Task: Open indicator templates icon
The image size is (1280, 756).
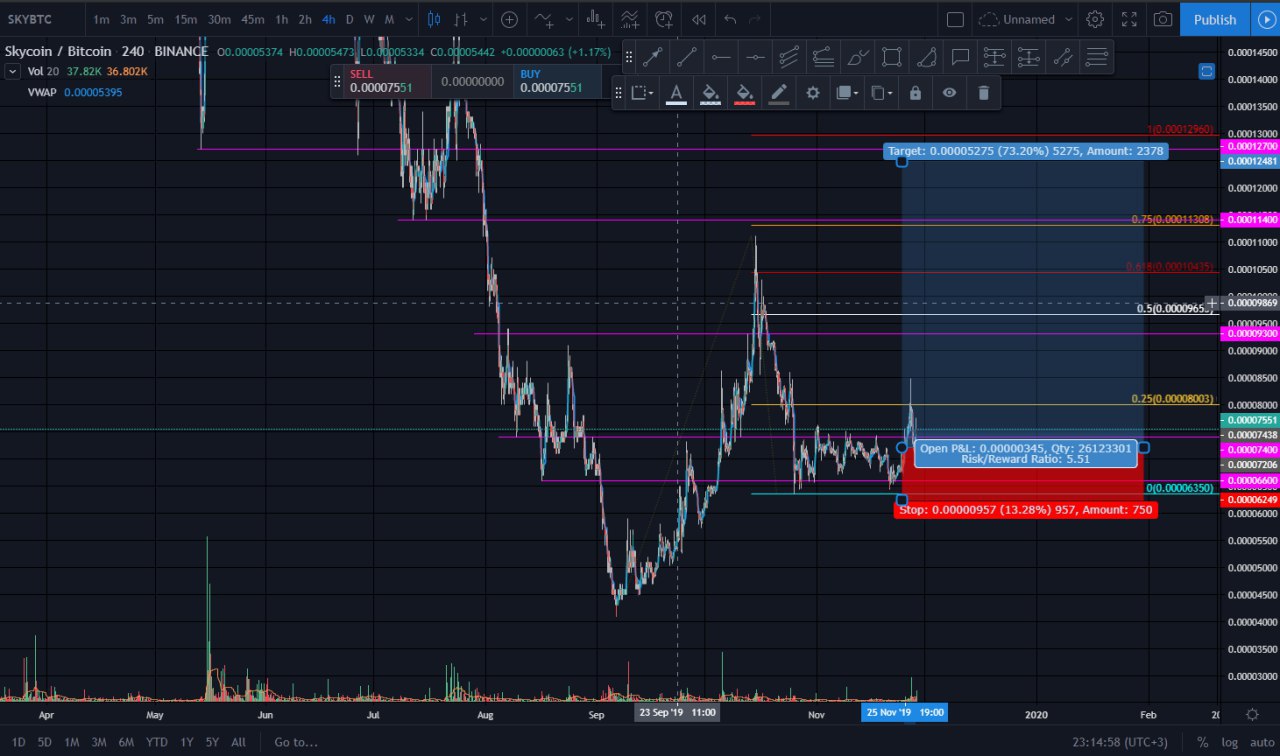Action: (629, 19)
